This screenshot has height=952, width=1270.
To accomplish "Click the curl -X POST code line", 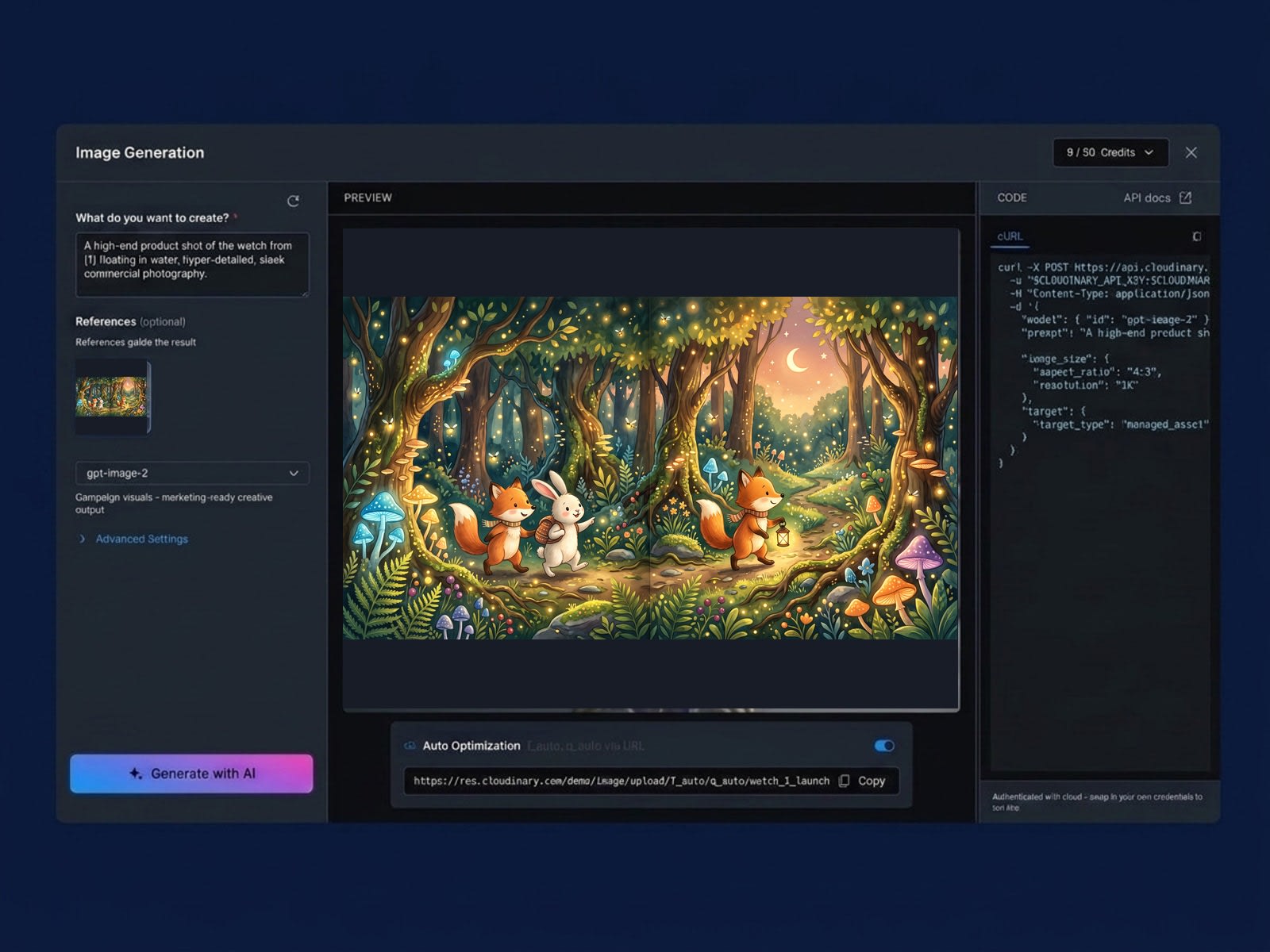I will pyautogui.click(x=1103, y=267).
